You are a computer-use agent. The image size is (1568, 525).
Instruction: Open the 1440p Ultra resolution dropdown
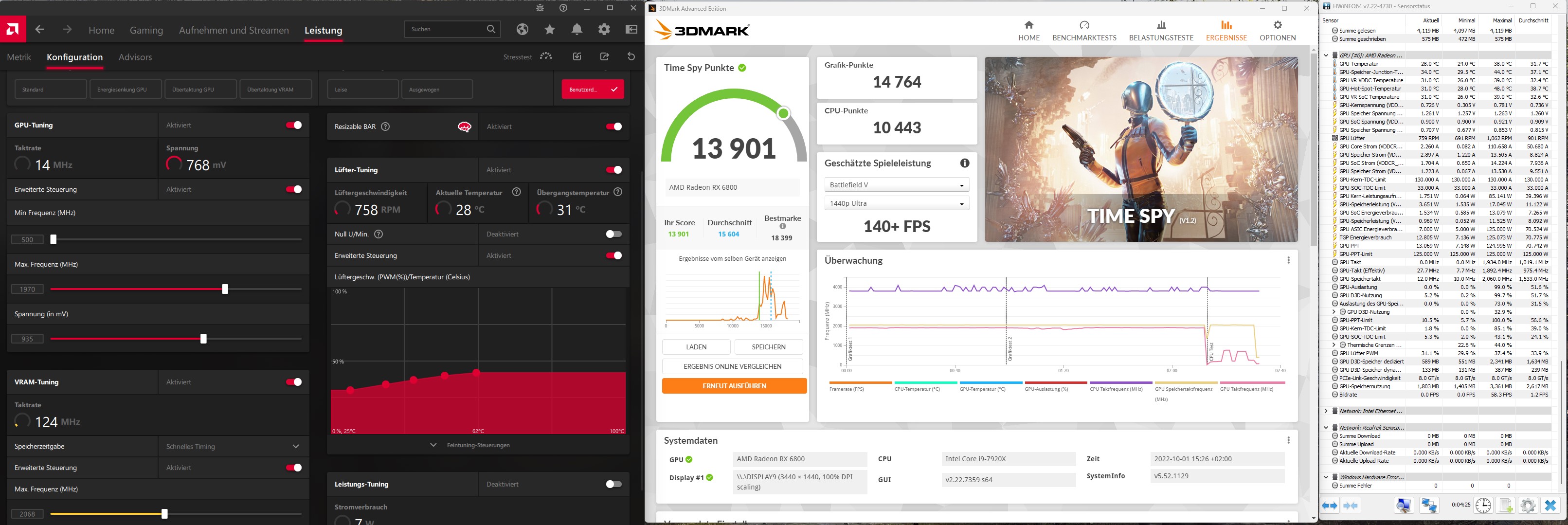click(x=897, y=203)
